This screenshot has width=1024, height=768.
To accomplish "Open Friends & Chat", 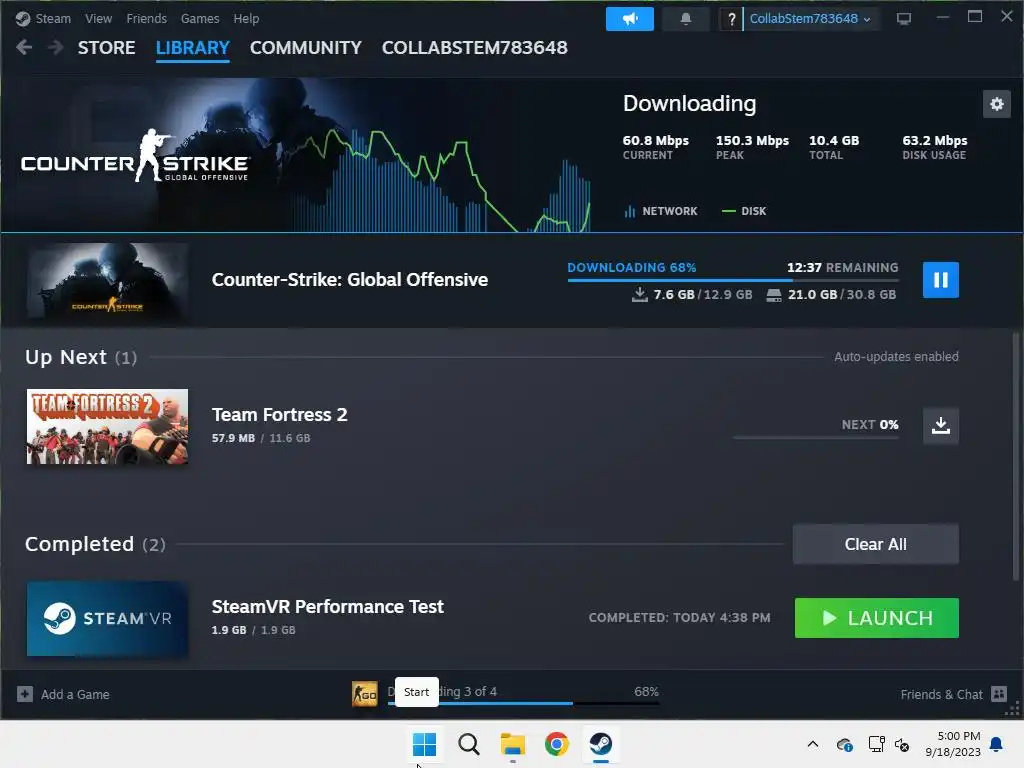I will [x=941, y=694].
